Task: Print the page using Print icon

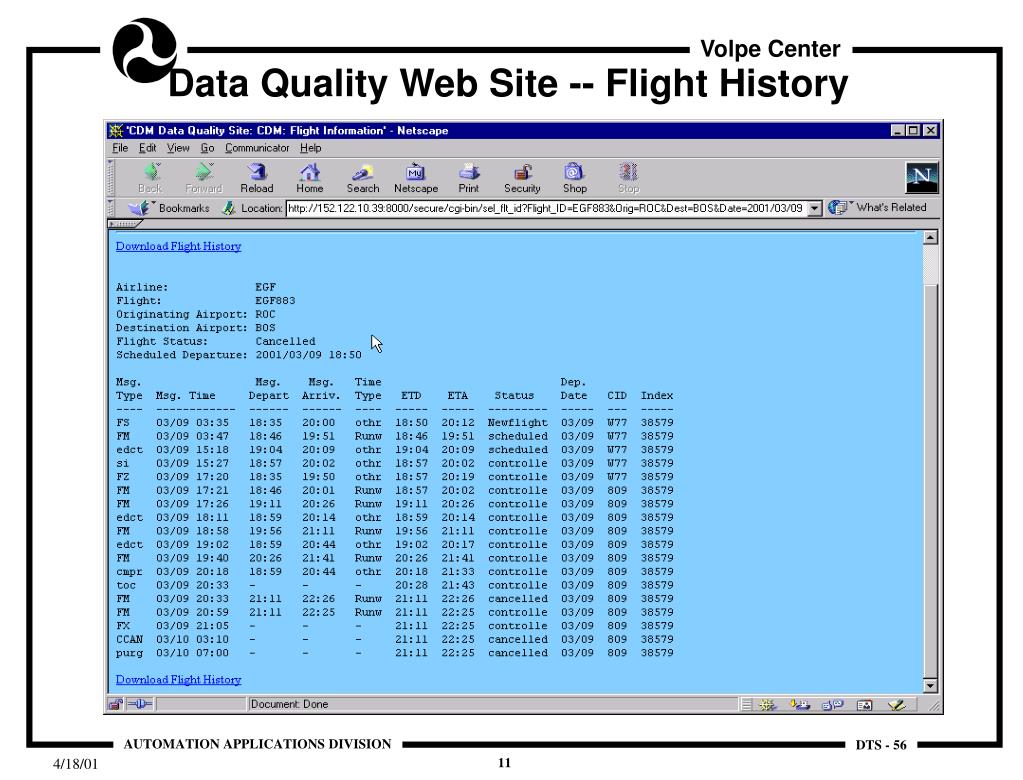Action: [468, 172]
